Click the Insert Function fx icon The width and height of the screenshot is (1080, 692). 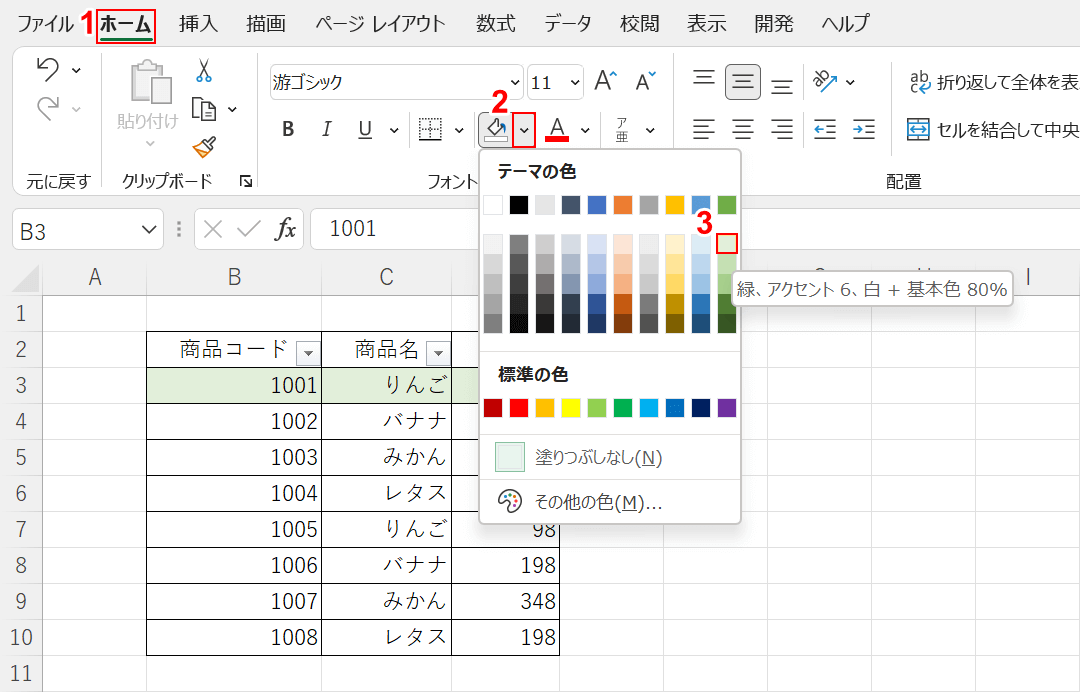pos(286,229)
